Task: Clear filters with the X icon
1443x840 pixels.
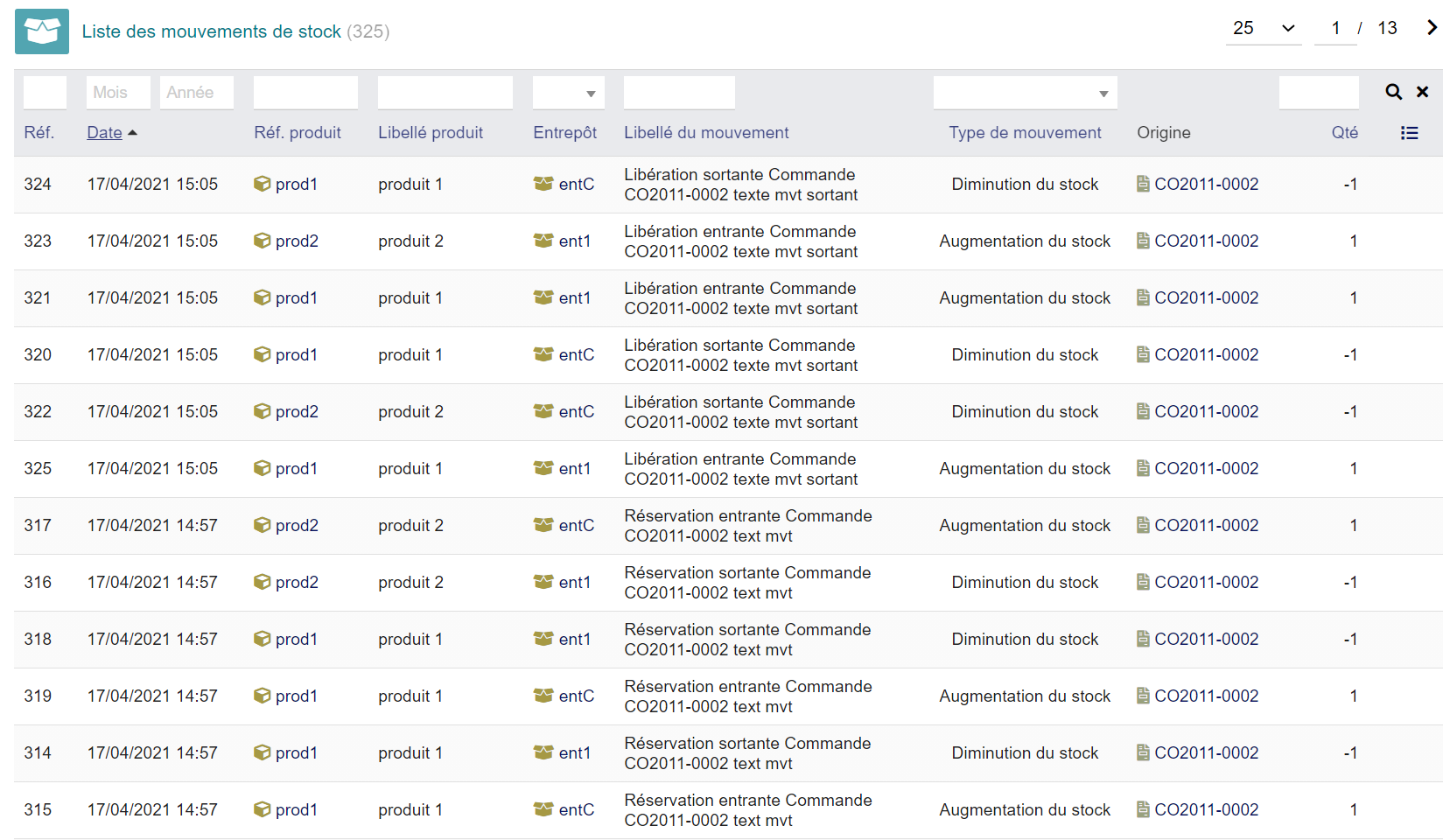Action: point(1422,92)
